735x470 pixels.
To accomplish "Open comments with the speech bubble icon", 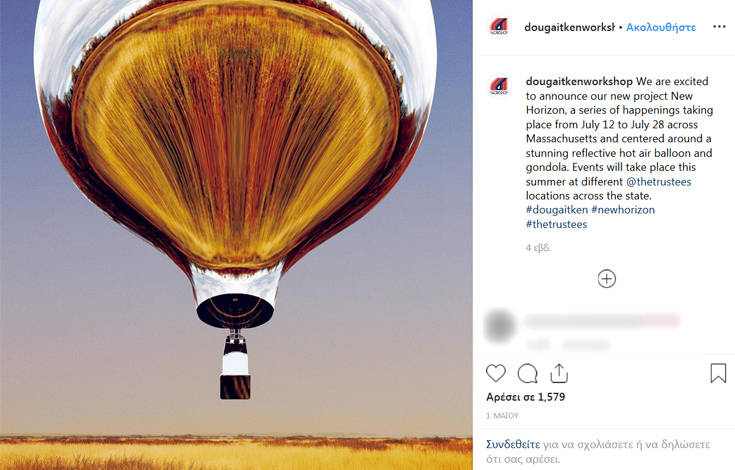I will click(527, 373).
